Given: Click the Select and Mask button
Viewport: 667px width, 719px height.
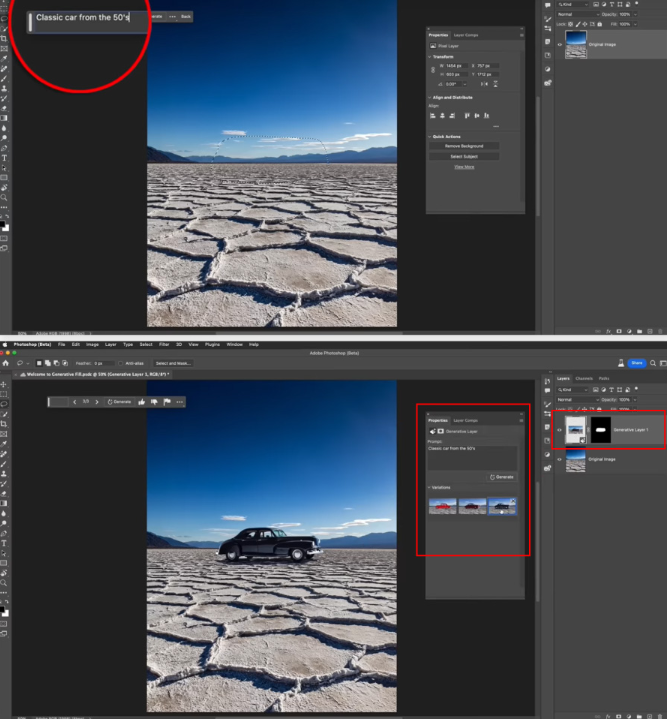Looking at the screenshot, I should coord(173,363).
